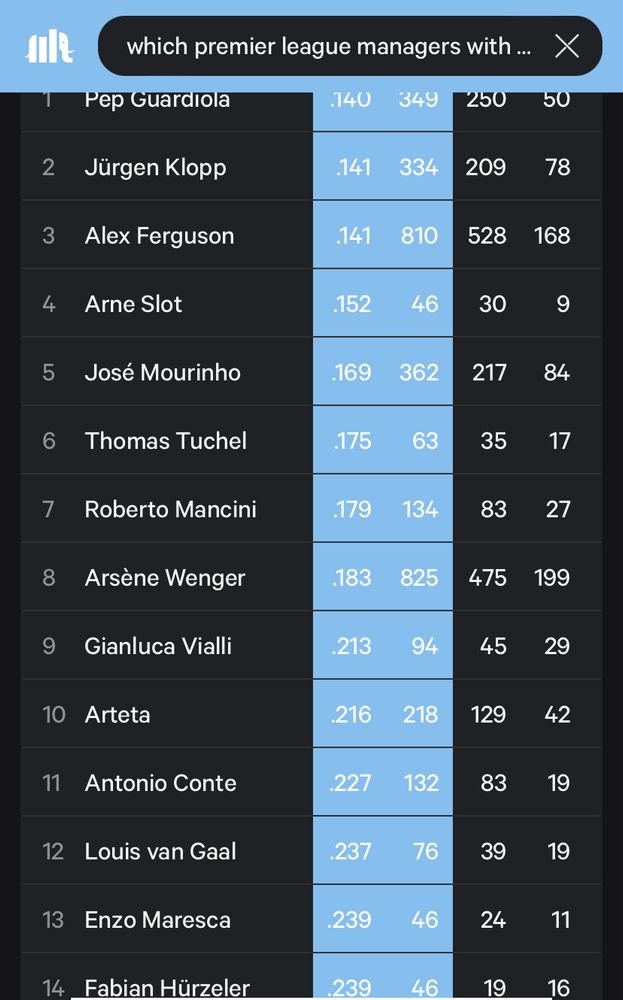This screenshot has width=623, height=1000.
Task: Click Ferguson's 810 games cell
Action: coord(419,235)
